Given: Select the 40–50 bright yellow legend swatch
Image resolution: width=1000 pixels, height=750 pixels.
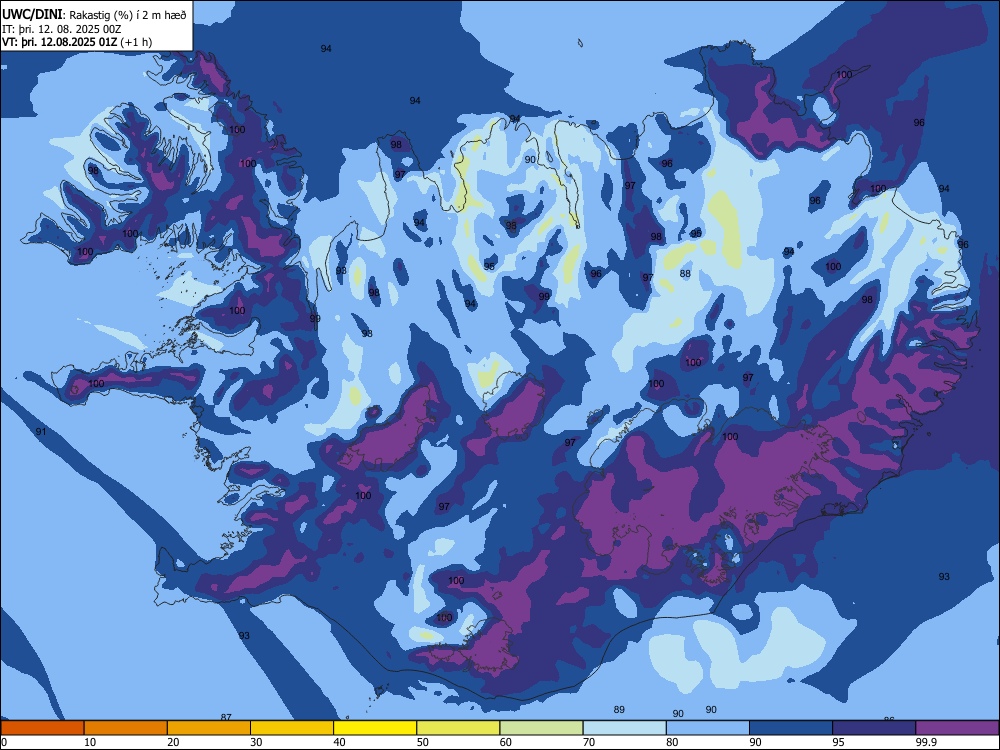Looking at the screenshot, I should (375, 728).
